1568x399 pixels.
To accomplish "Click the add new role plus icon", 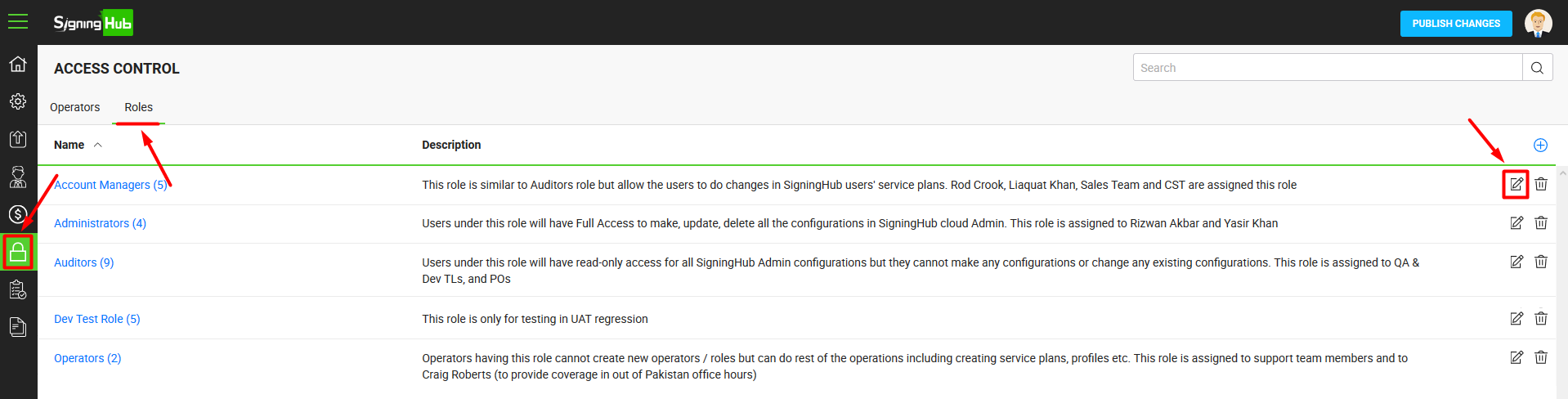I will [1540, 145].
